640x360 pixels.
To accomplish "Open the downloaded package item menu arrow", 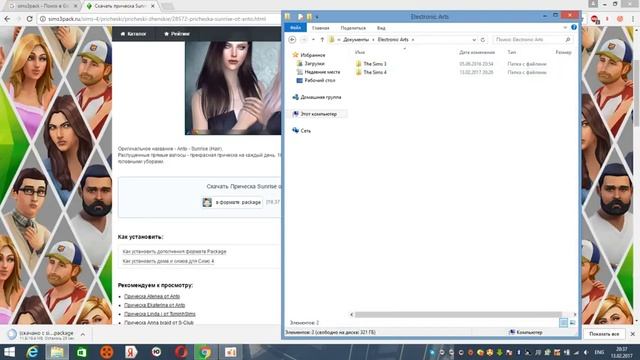I will tap(83, 334).
